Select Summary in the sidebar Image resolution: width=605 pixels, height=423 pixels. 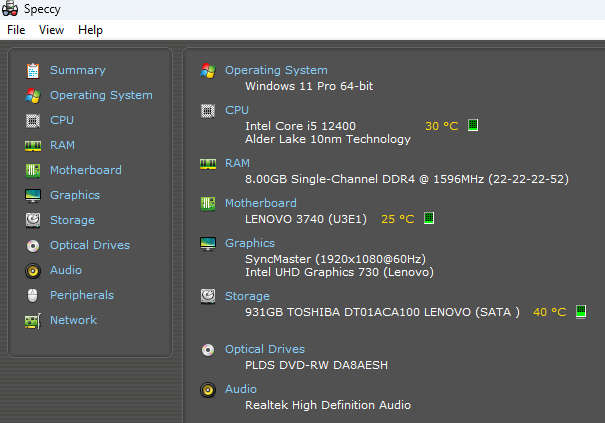[x=78, y=70]
